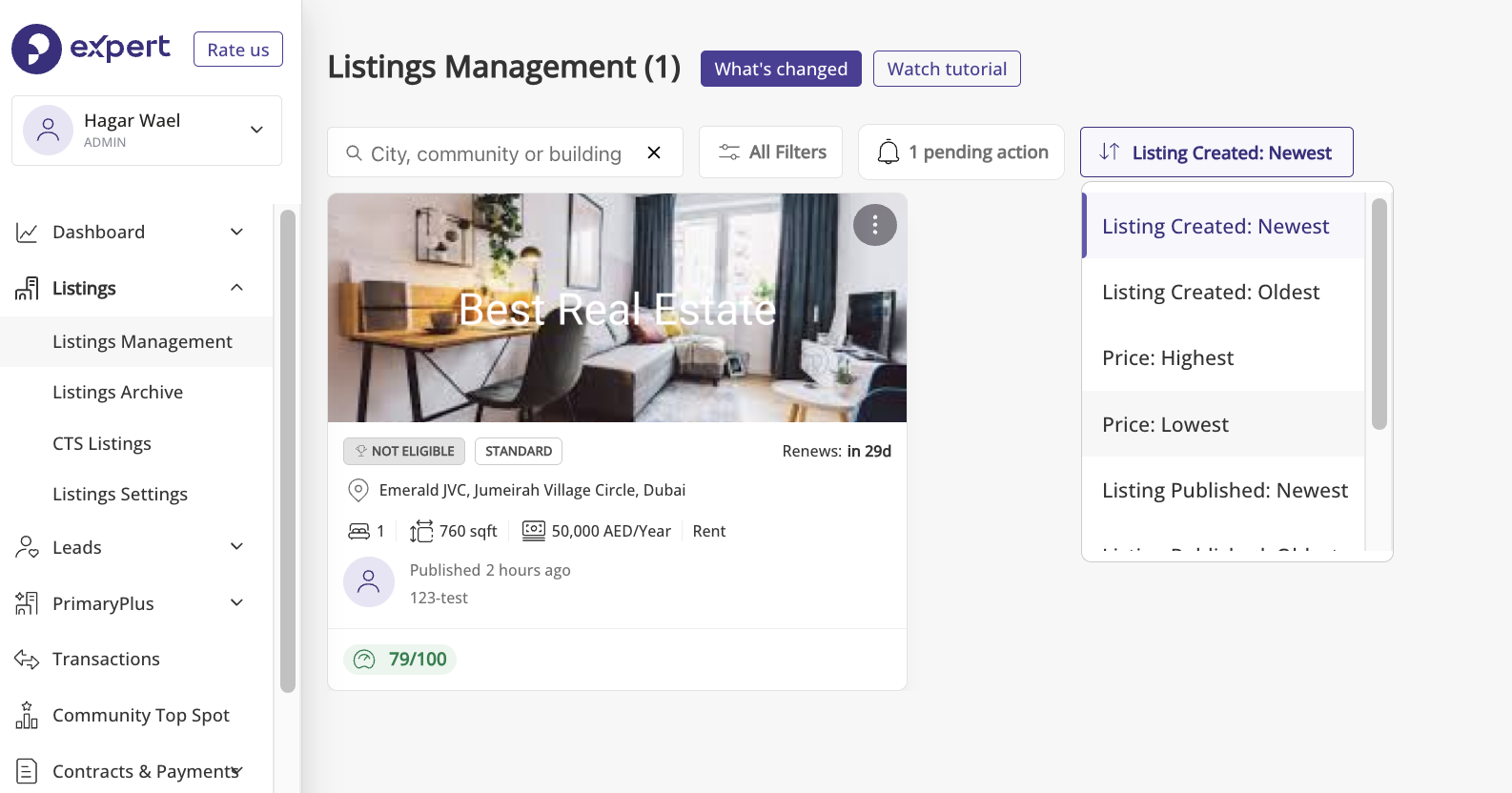Click the sort dropdown list scrollbar
The width and height of the screenshot is (1512, 793).
coord(1379,314)
